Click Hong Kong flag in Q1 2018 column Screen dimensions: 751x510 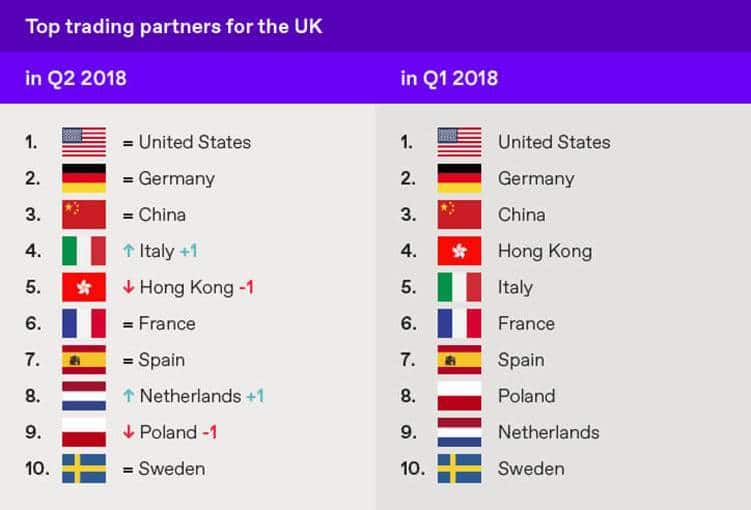459,251
